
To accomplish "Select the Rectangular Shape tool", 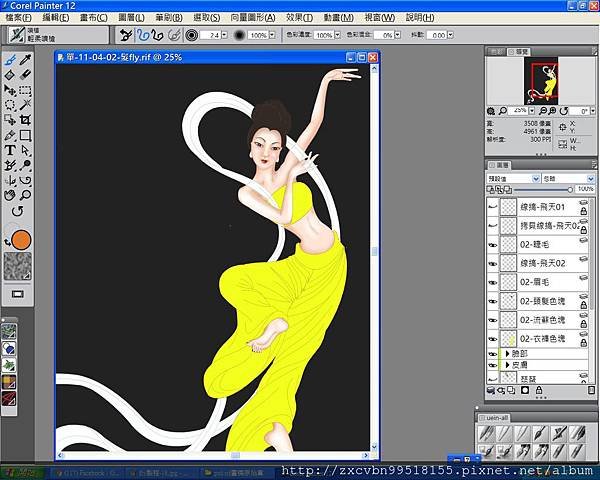I will (x=26, y=135).
